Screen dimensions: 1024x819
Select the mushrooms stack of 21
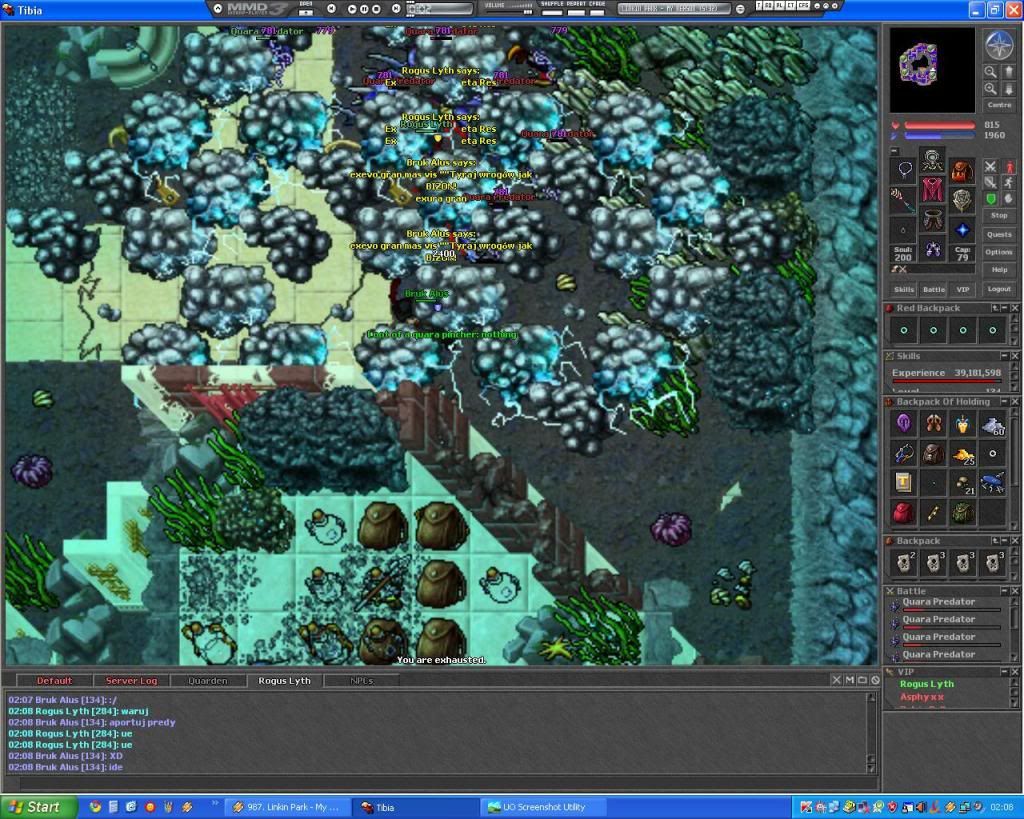point(963,484)
